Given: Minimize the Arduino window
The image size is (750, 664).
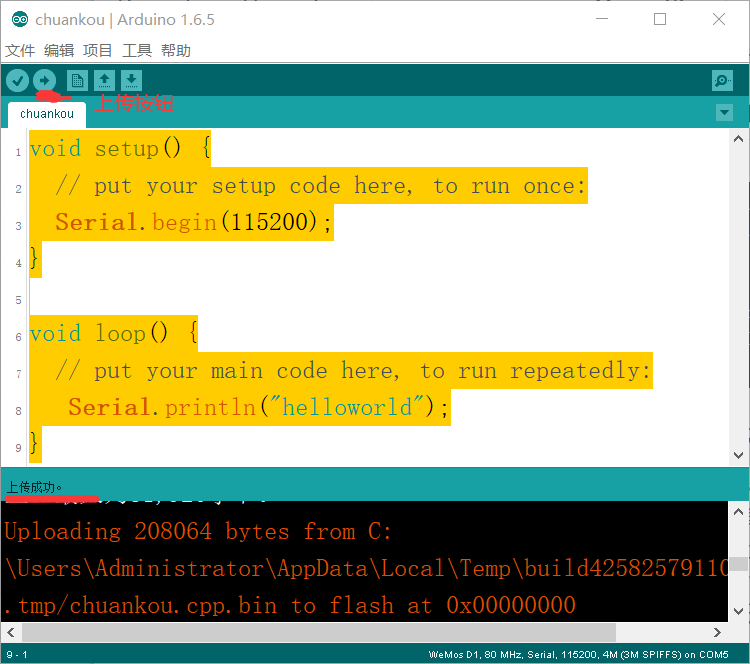Looking at the screenshot, I should [x=602, y=19].
